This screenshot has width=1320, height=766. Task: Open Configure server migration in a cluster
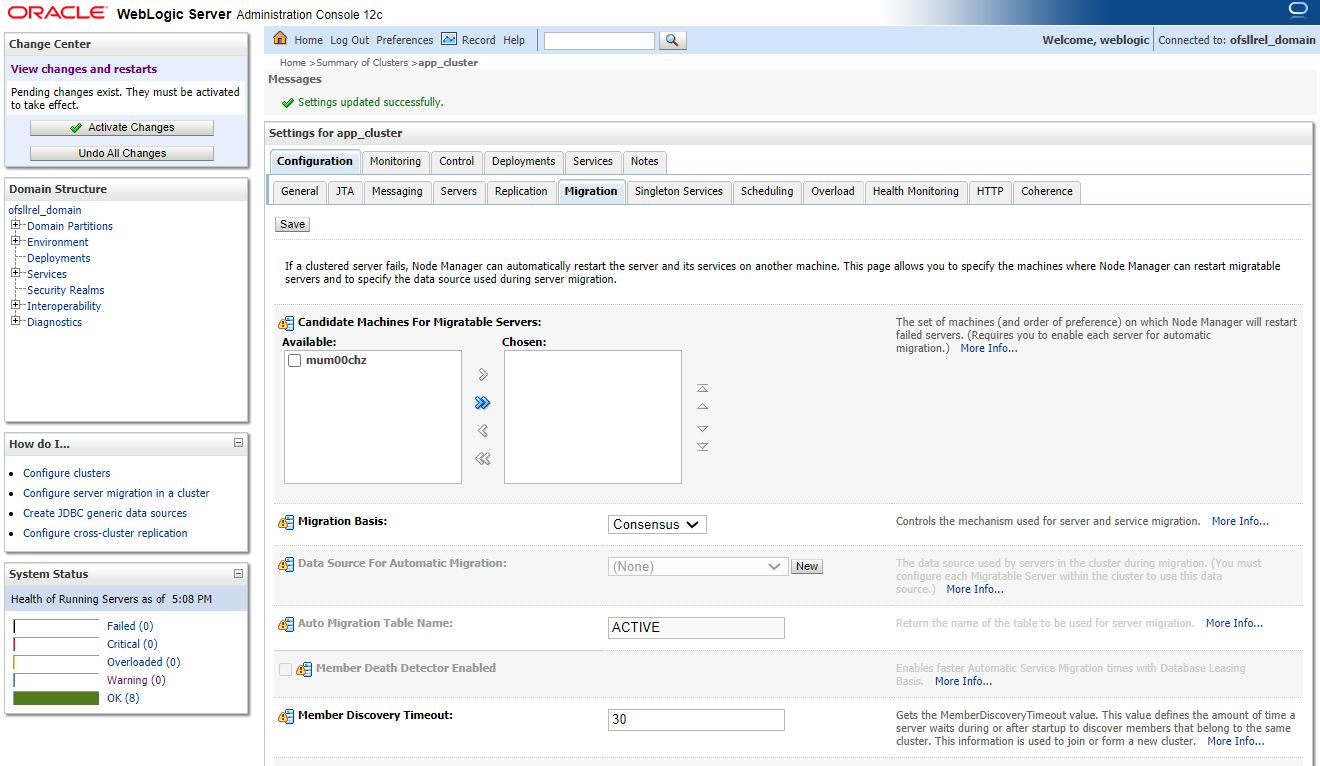[x=116, y=493]
